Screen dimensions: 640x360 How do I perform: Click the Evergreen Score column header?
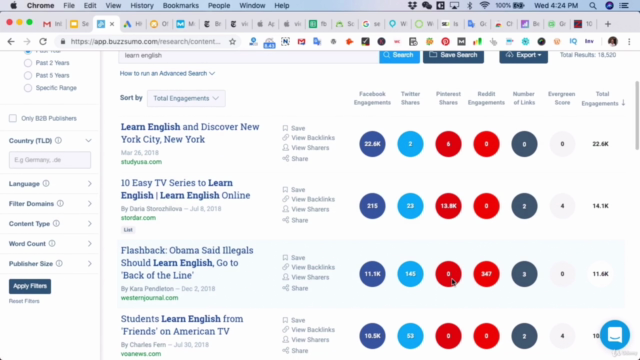point(562,98)
